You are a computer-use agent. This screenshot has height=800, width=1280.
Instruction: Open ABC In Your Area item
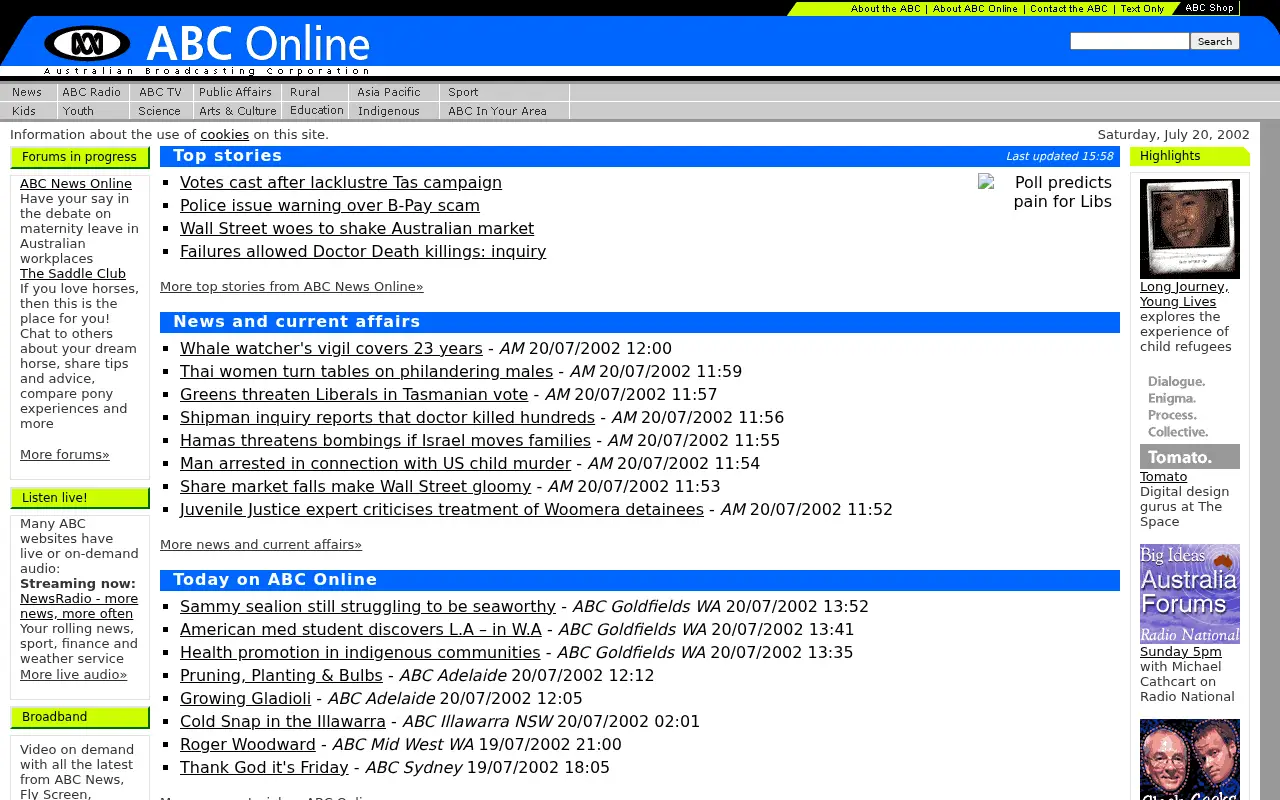pyautogui.click(x=497, y=111)
